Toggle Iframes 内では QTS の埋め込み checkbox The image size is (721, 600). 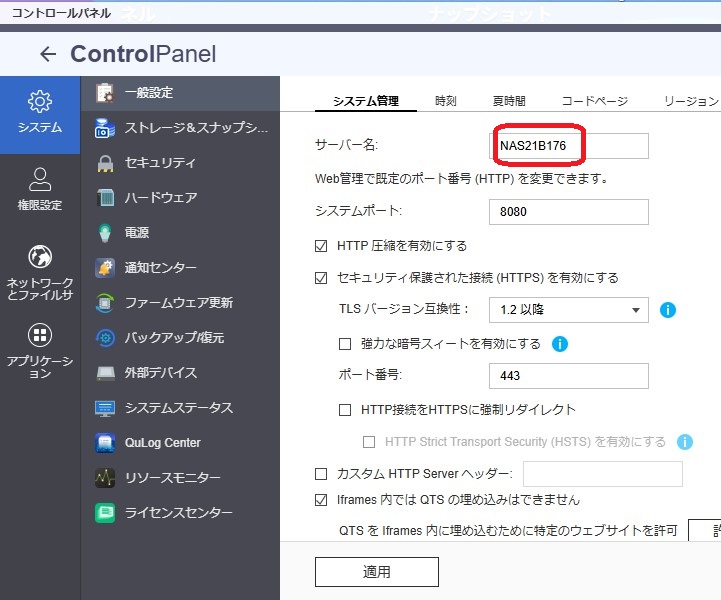tap(321, 500)
